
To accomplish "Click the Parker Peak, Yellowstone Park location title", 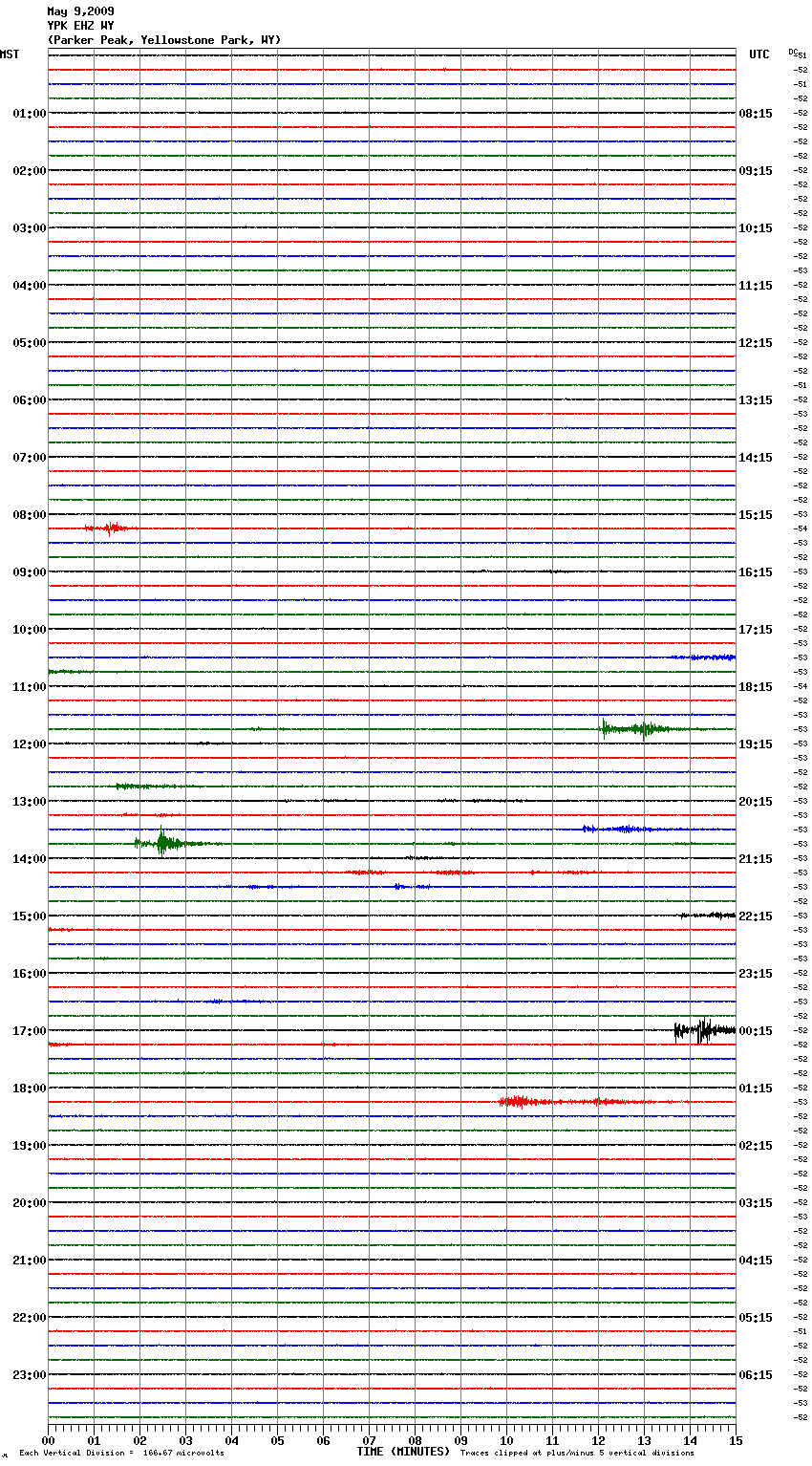I will (164, 40).
